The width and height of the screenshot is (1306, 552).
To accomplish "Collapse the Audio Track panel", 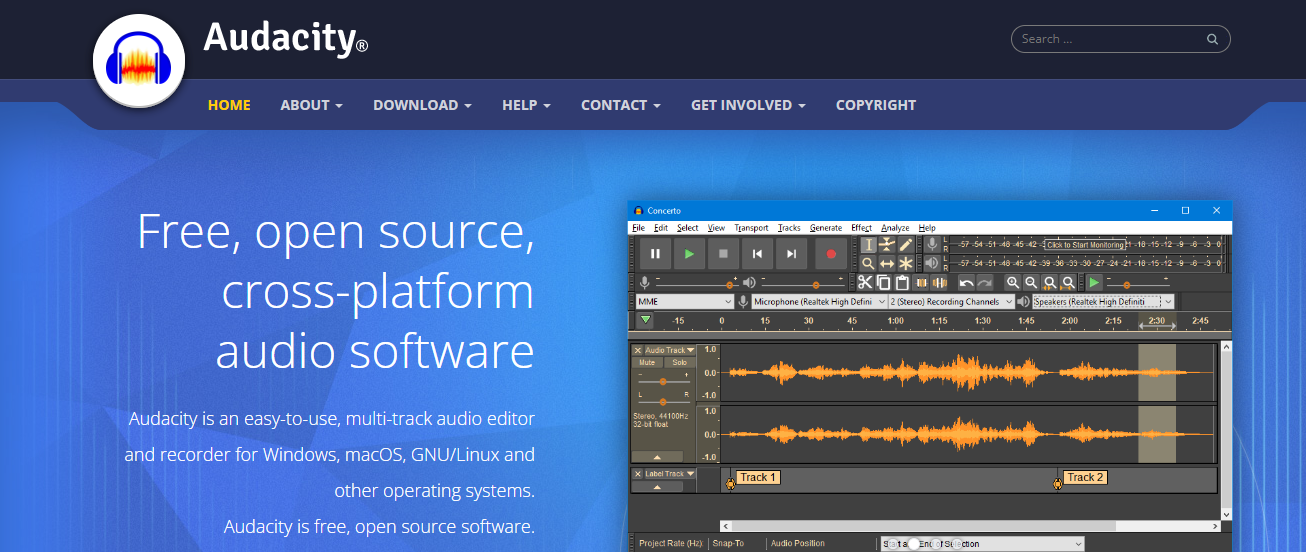I will click(657, 456).
